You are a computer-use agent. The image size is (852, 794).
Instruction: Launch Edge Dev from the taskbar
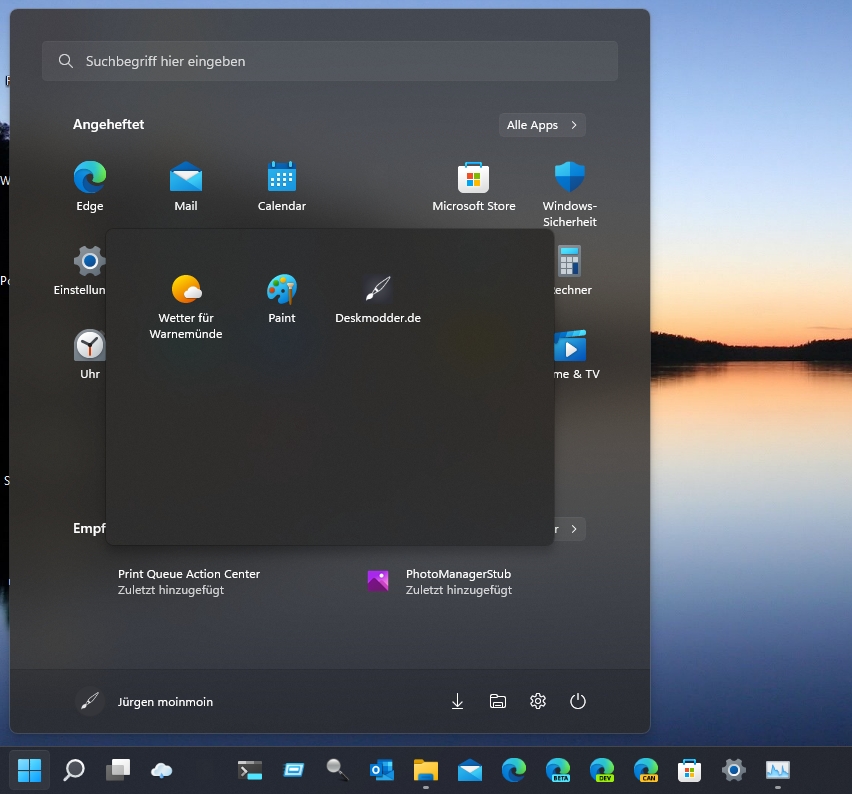602,770
